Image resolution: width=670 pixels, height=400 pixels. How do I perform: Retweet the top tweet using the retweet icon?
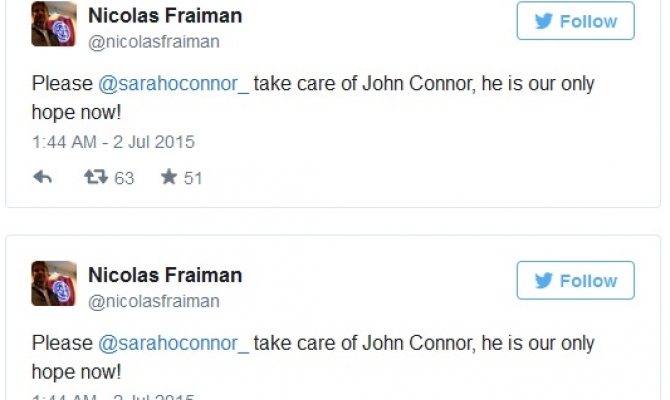tap(97, 178)
